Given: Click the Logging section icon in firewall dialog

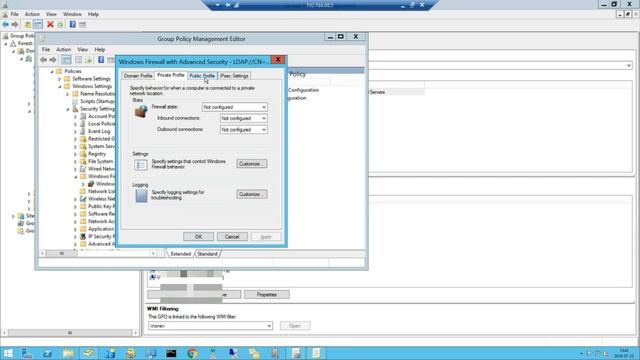Looking at the screenshot, I should pos(141,196).
